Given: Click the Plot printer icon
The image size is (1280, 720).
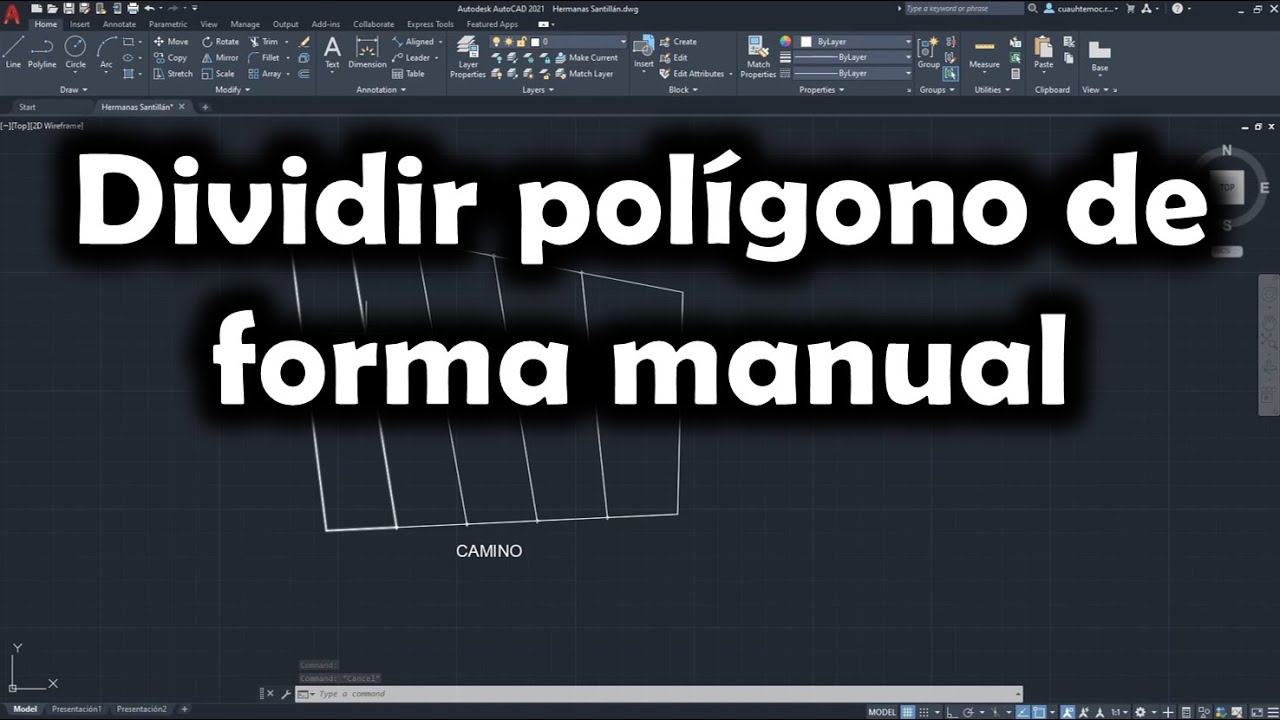Looking at the screenshot, I should click(x=133, y=8).
